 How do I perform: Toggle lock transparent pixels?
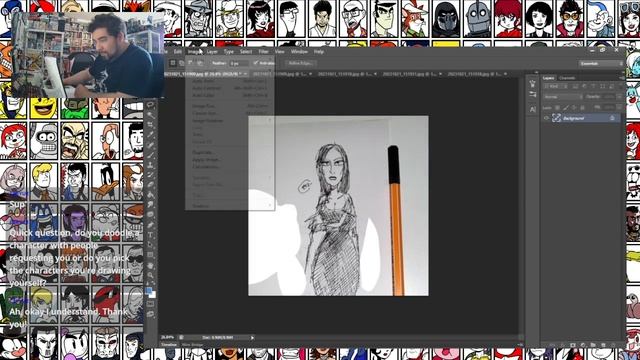click(558, 107)
